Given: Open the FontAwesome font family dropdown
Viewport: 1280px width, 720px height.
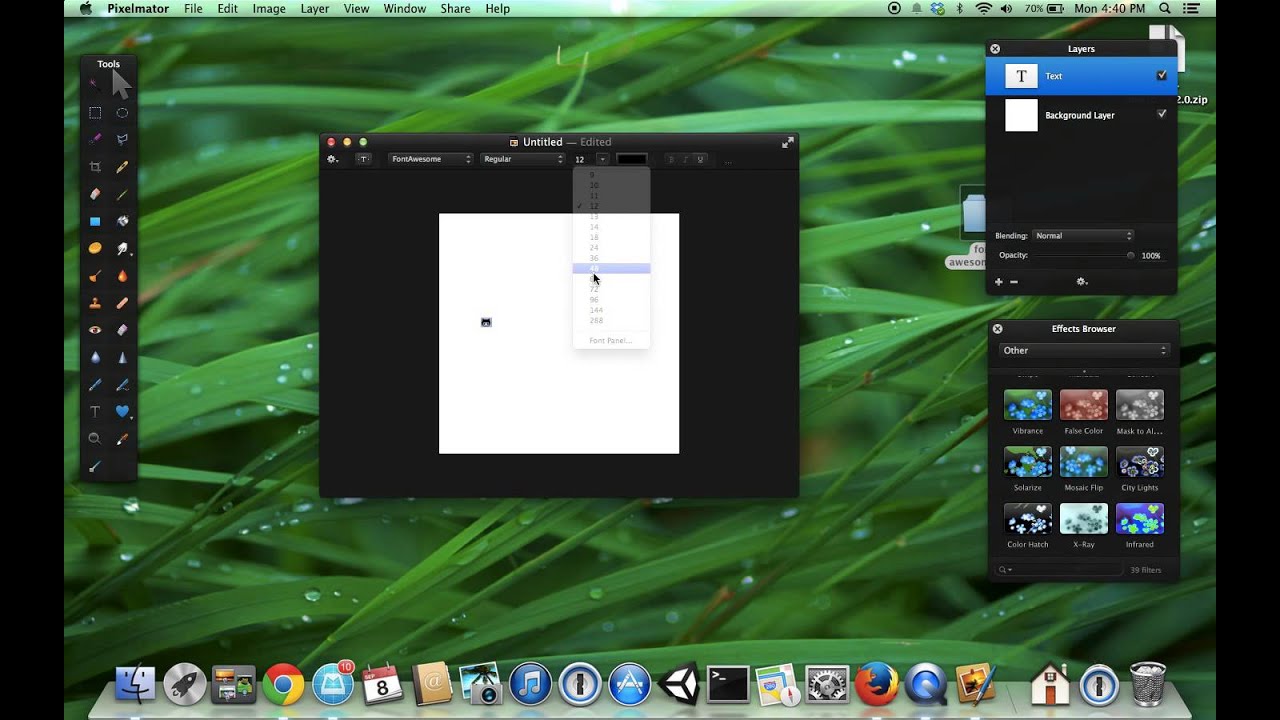Looking at the screenshot, I should (x=430, y=159).
